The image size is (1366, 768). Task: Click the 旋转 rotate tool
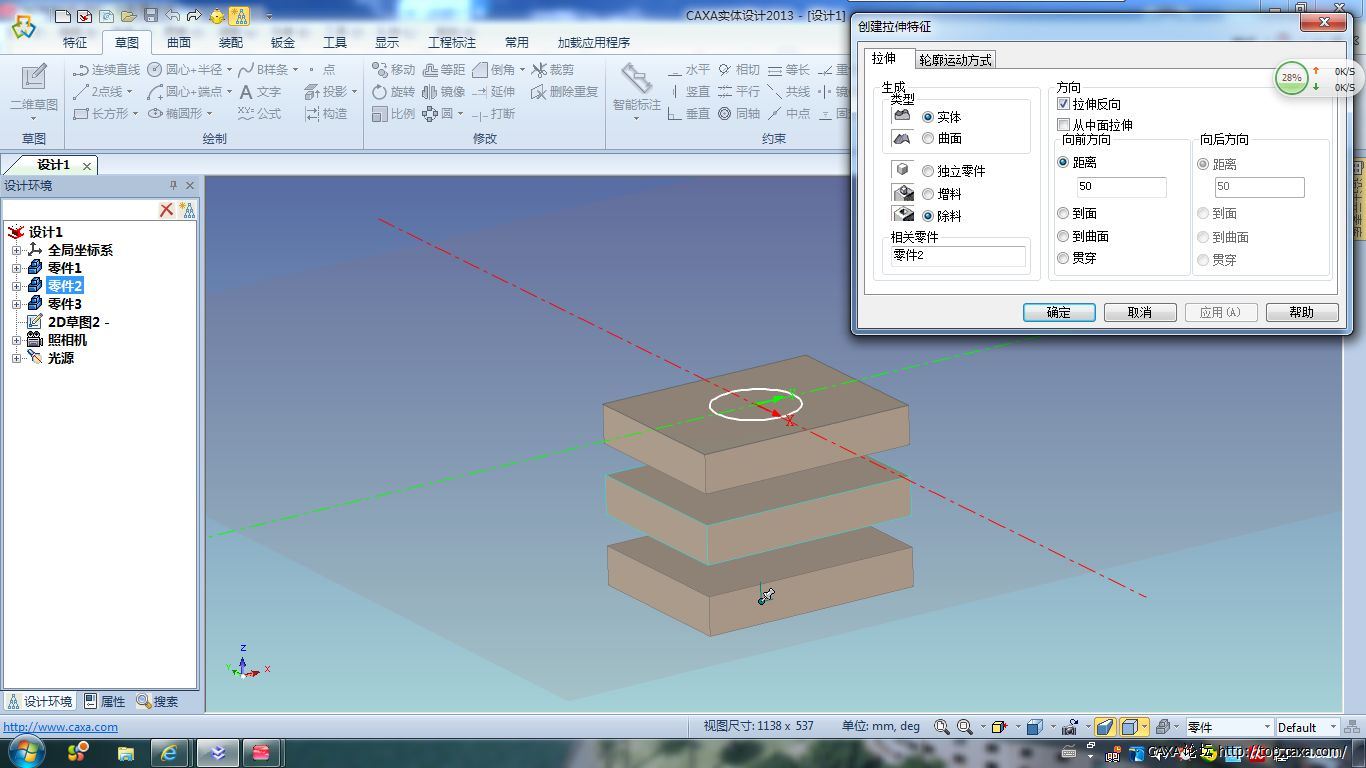point(393,92)
